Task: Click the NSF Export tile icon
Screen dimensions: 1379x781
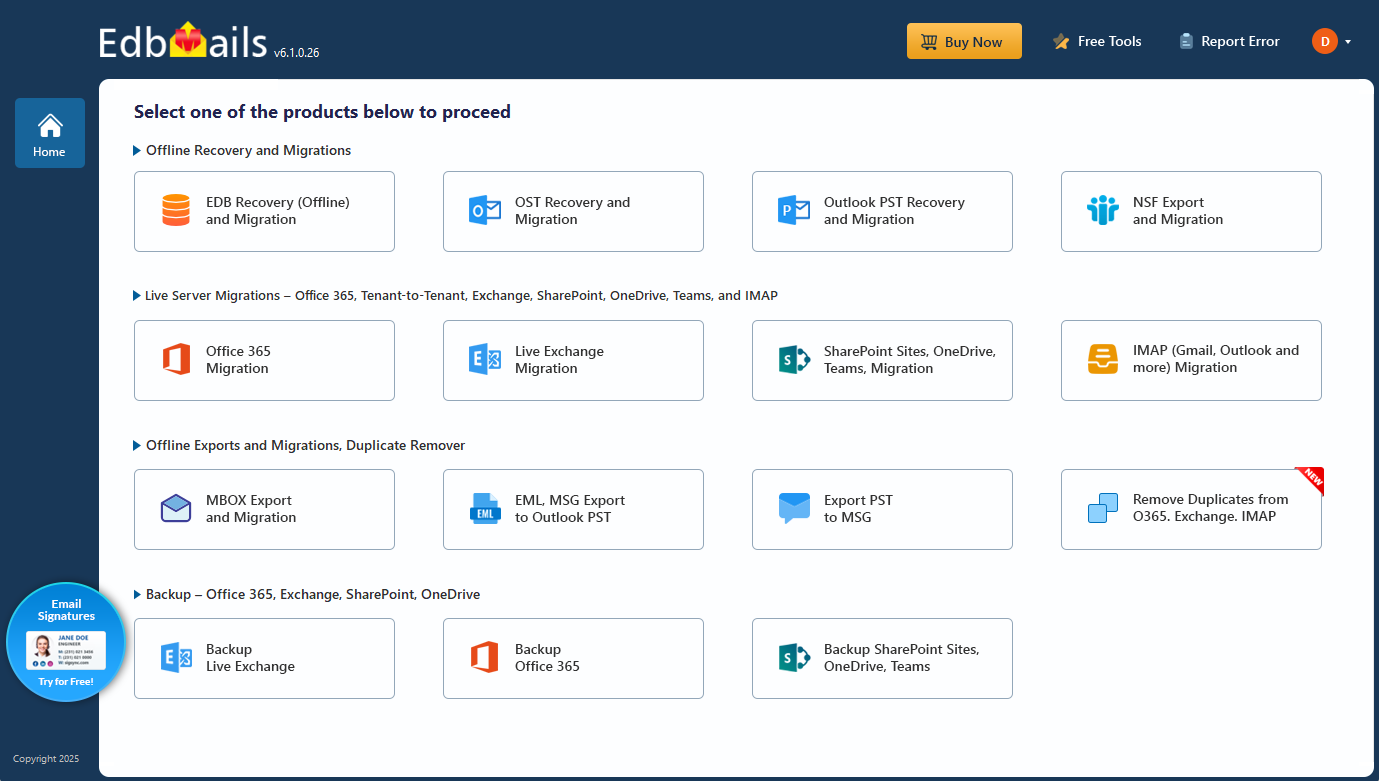Action: point(1102,211)
